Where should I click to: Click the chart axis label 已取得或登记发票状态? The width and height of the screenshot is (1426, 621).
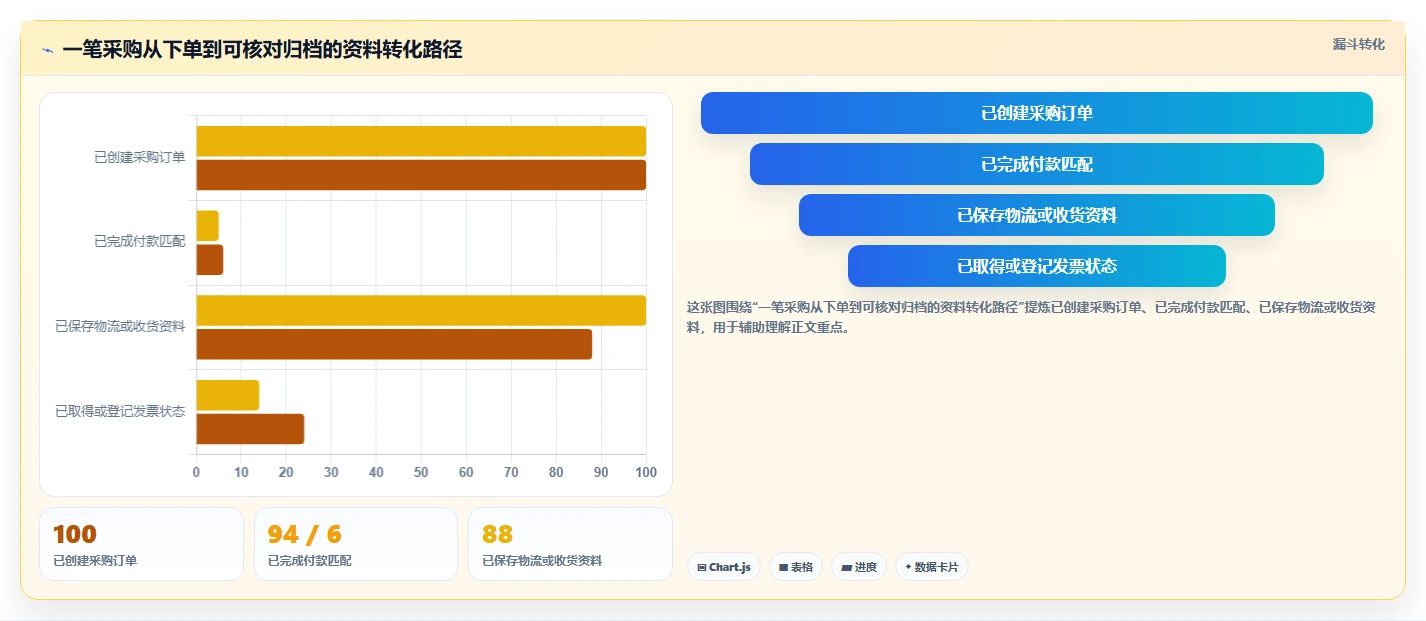120,411
